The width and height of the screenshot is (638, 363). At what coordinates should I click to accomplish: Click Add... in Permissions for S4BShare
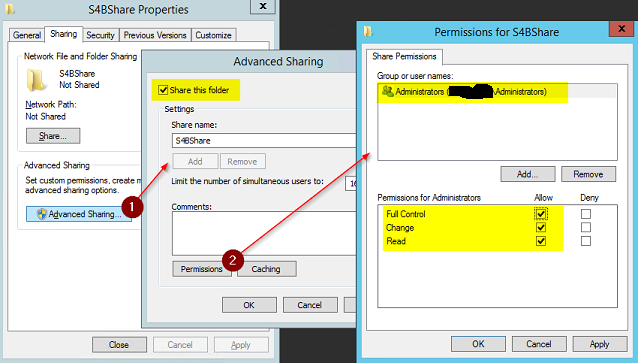pos(528,174)
